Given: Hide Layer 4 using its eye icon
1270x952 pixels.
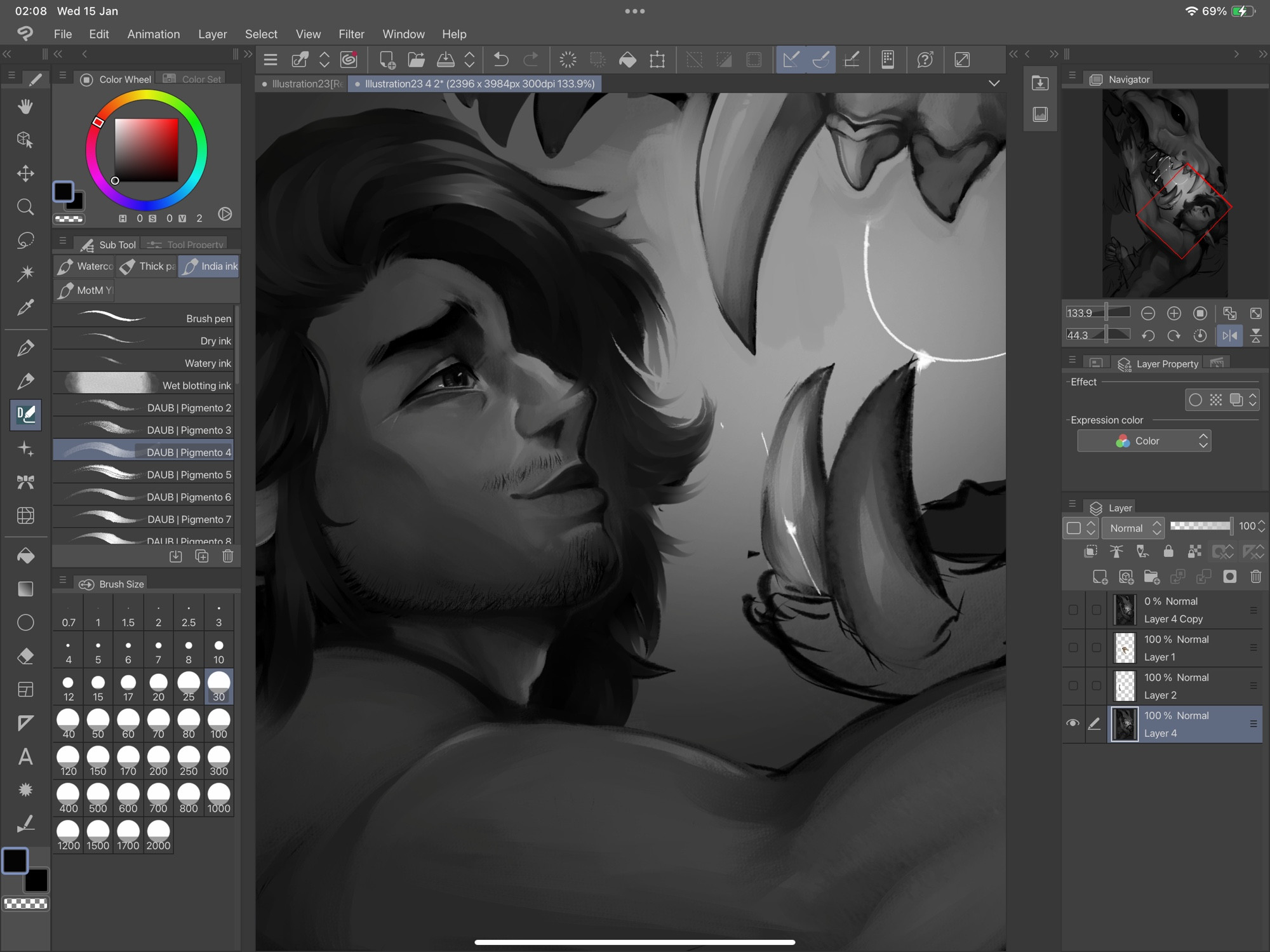Looking at the screenshot, I should point(1073,723).
